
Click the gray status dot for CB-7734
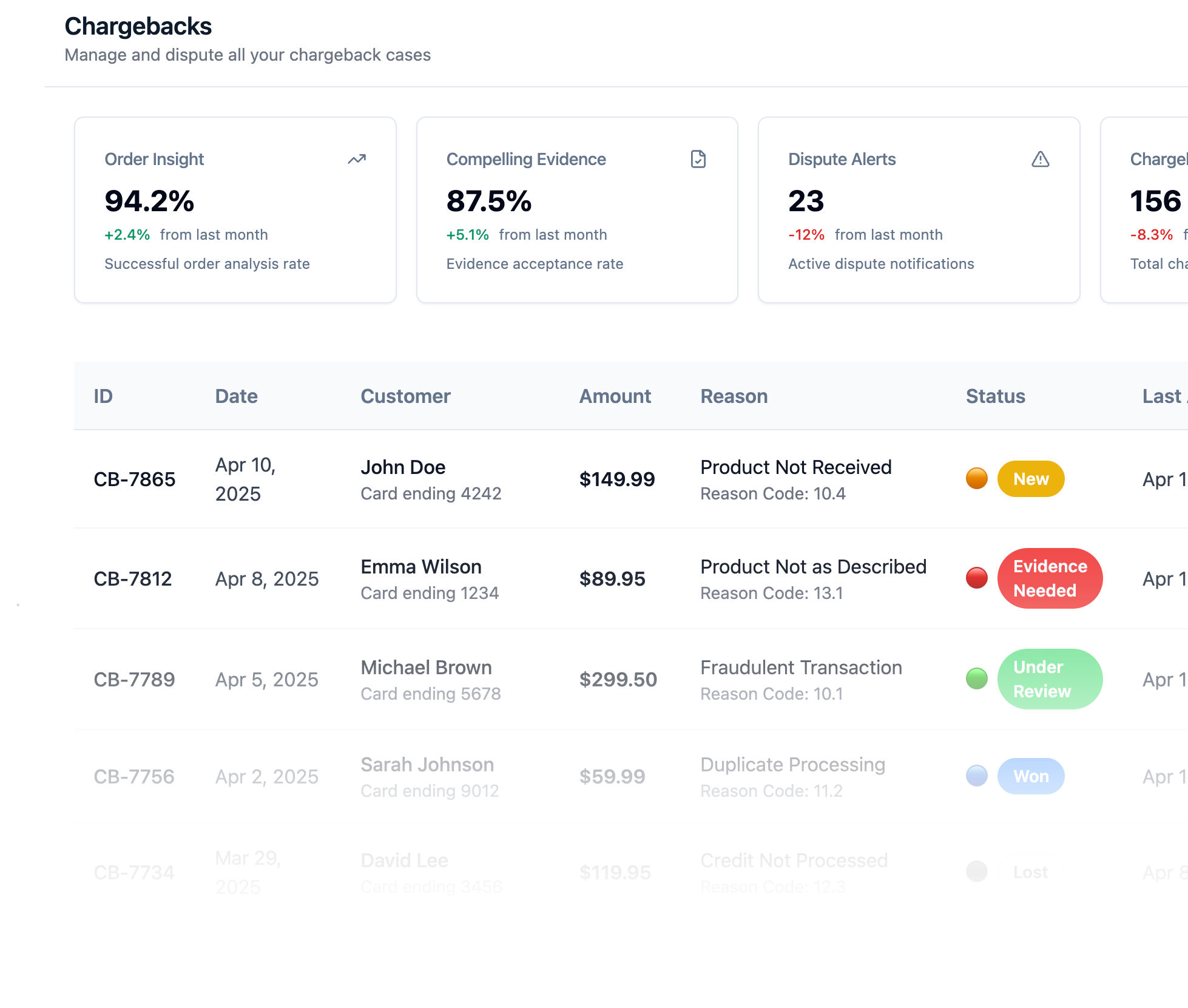coord(976,871)
